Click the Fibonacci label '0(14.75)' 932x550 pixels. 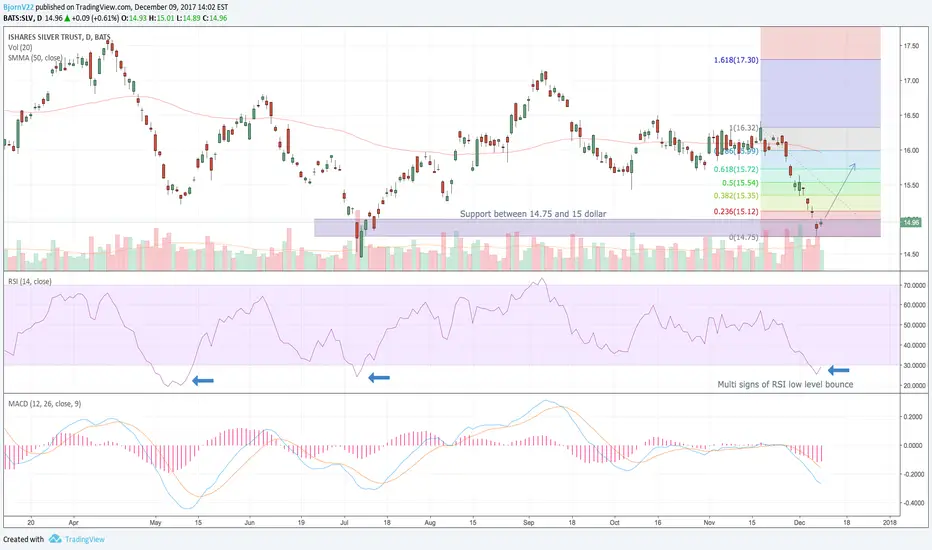744,237
